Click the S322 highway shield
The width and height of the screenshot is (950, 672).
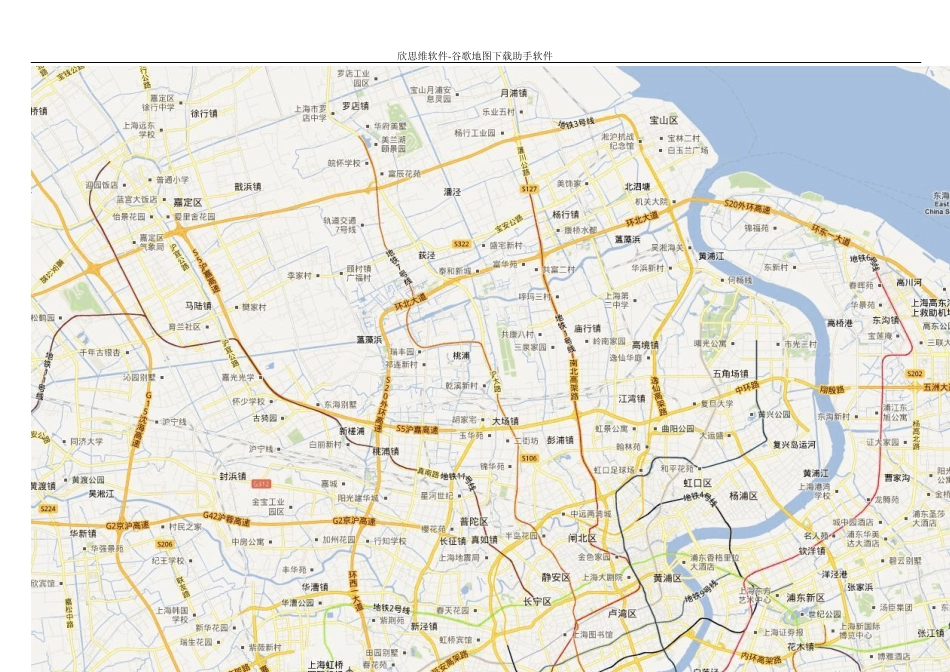[461, 244]
